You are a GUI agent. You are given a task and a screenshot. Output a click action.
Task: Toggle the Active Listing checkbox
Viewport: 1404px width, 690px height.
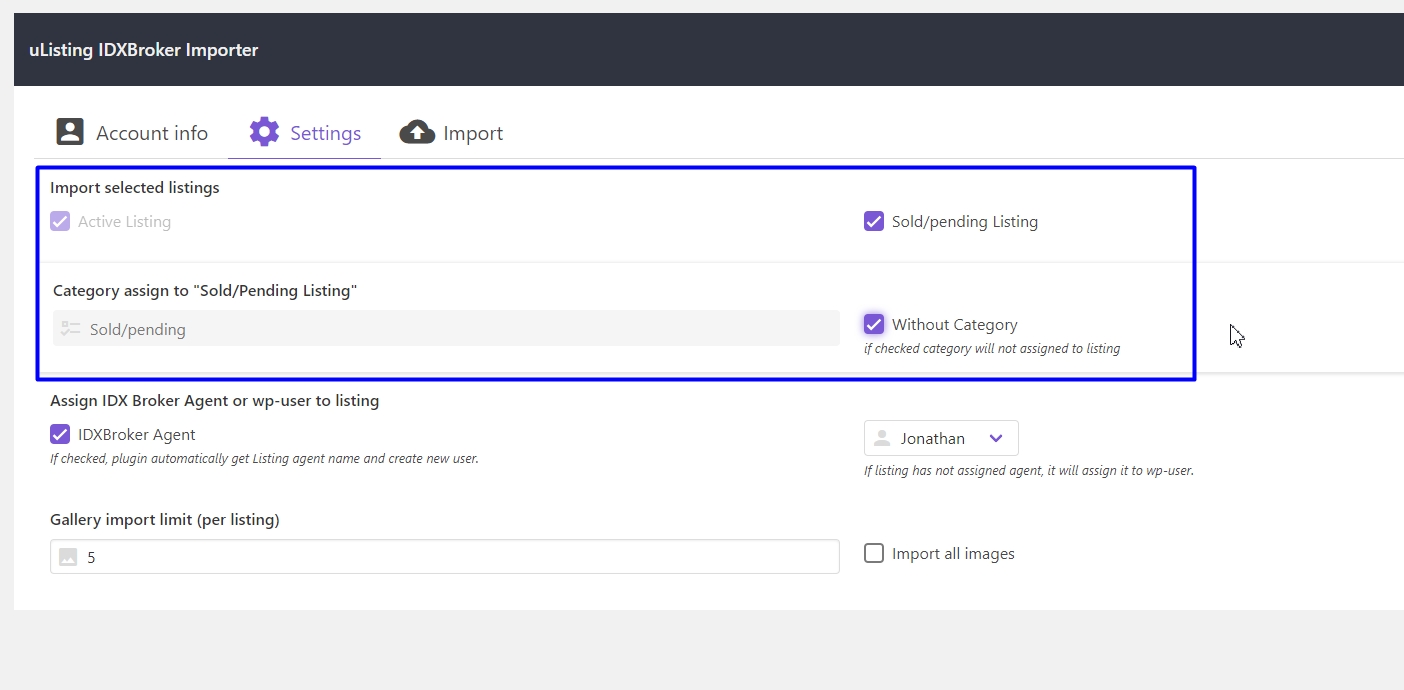pyautogui.click(x=60, y=221)
